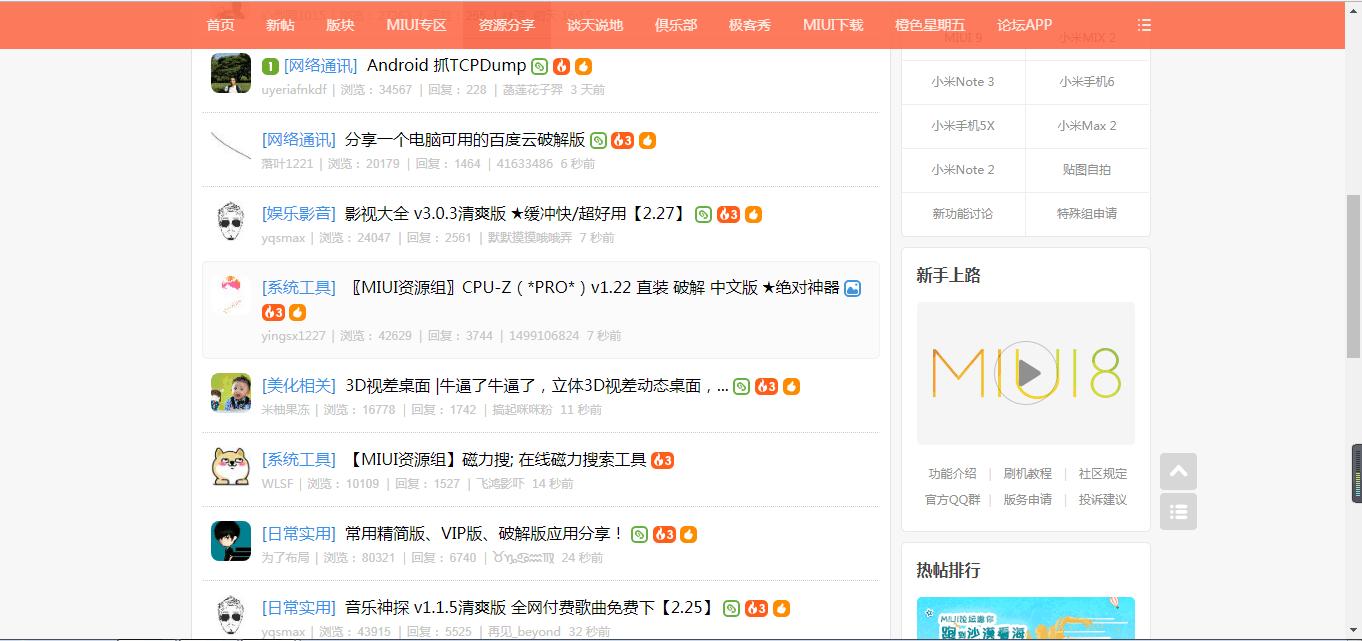This screenshot has width=1362, height=641.
Task: Switch to the MIUI下载 section
Action: (832, 24)
